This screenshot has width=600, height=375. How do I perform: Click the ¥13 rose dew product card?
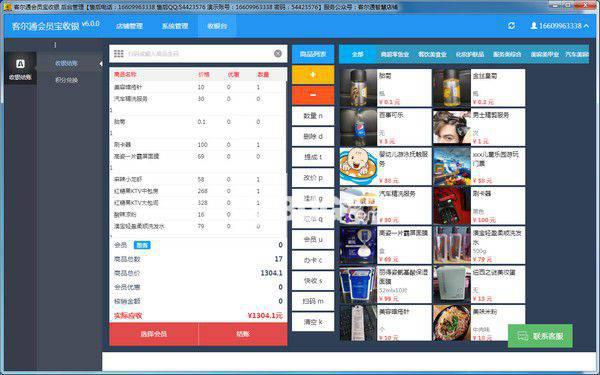pos(479,284)
